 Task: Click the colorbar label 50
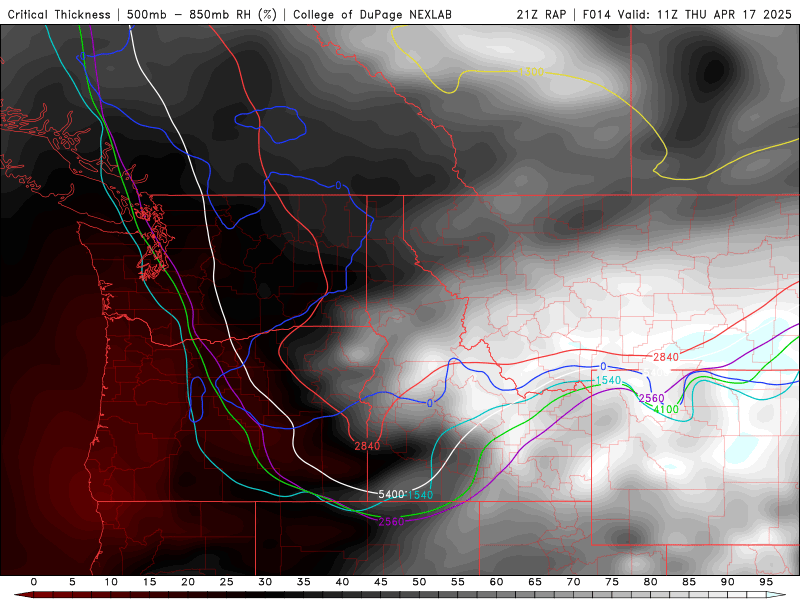pyautogui.click(x=419, y=582)
